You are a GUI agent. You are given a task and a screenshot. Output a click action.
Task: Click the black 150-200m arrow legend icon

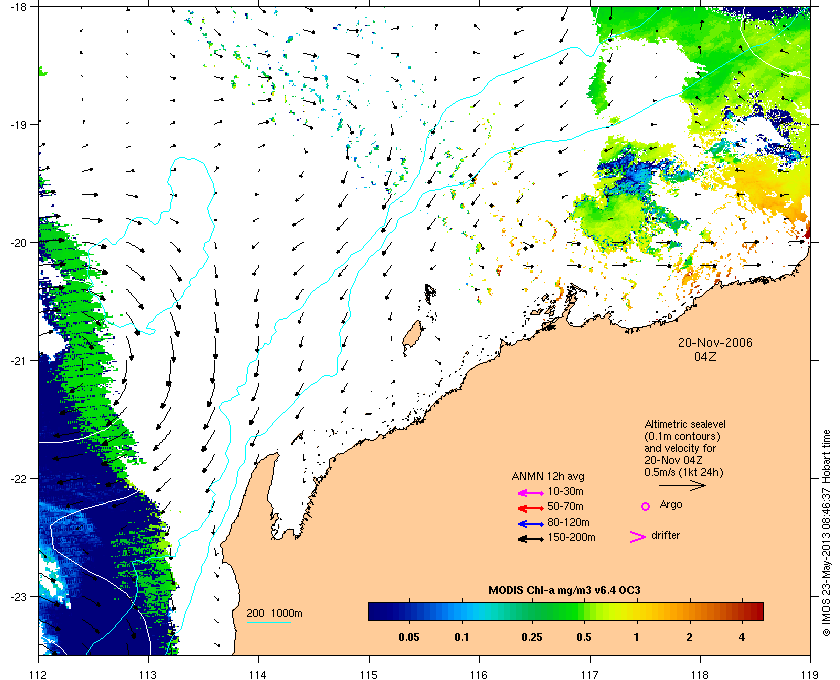531,539
